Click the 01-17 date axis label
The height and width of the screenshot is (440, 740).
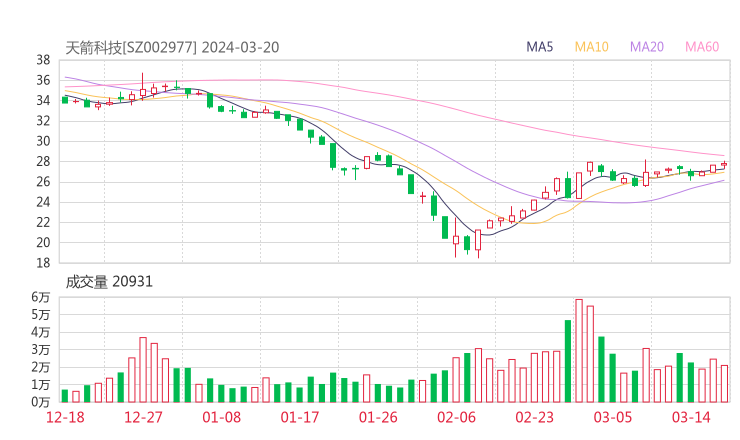click(300, 417)
